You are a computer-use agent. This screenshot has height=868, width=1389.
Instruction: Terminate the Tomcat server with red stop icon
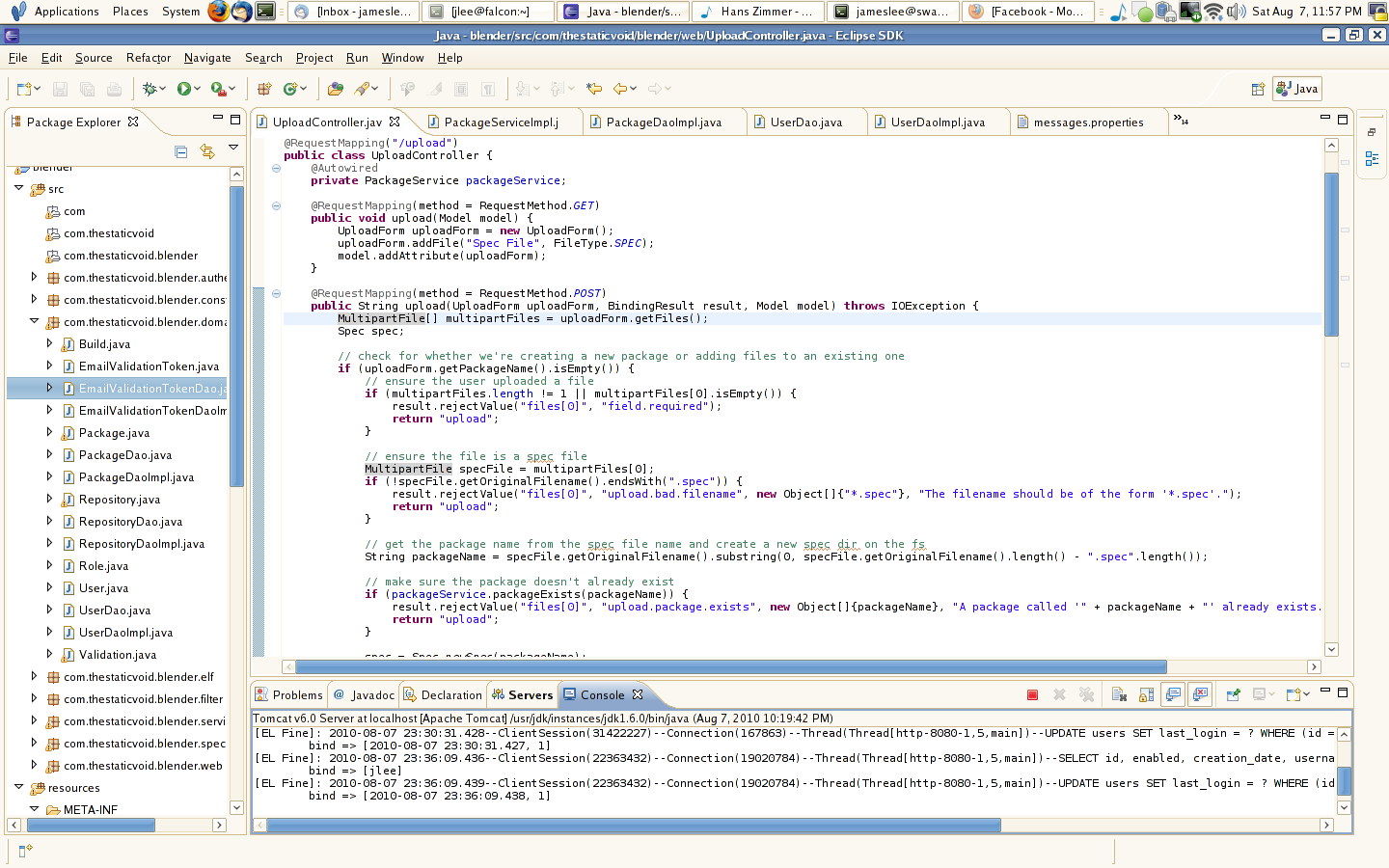[1032, 694]
